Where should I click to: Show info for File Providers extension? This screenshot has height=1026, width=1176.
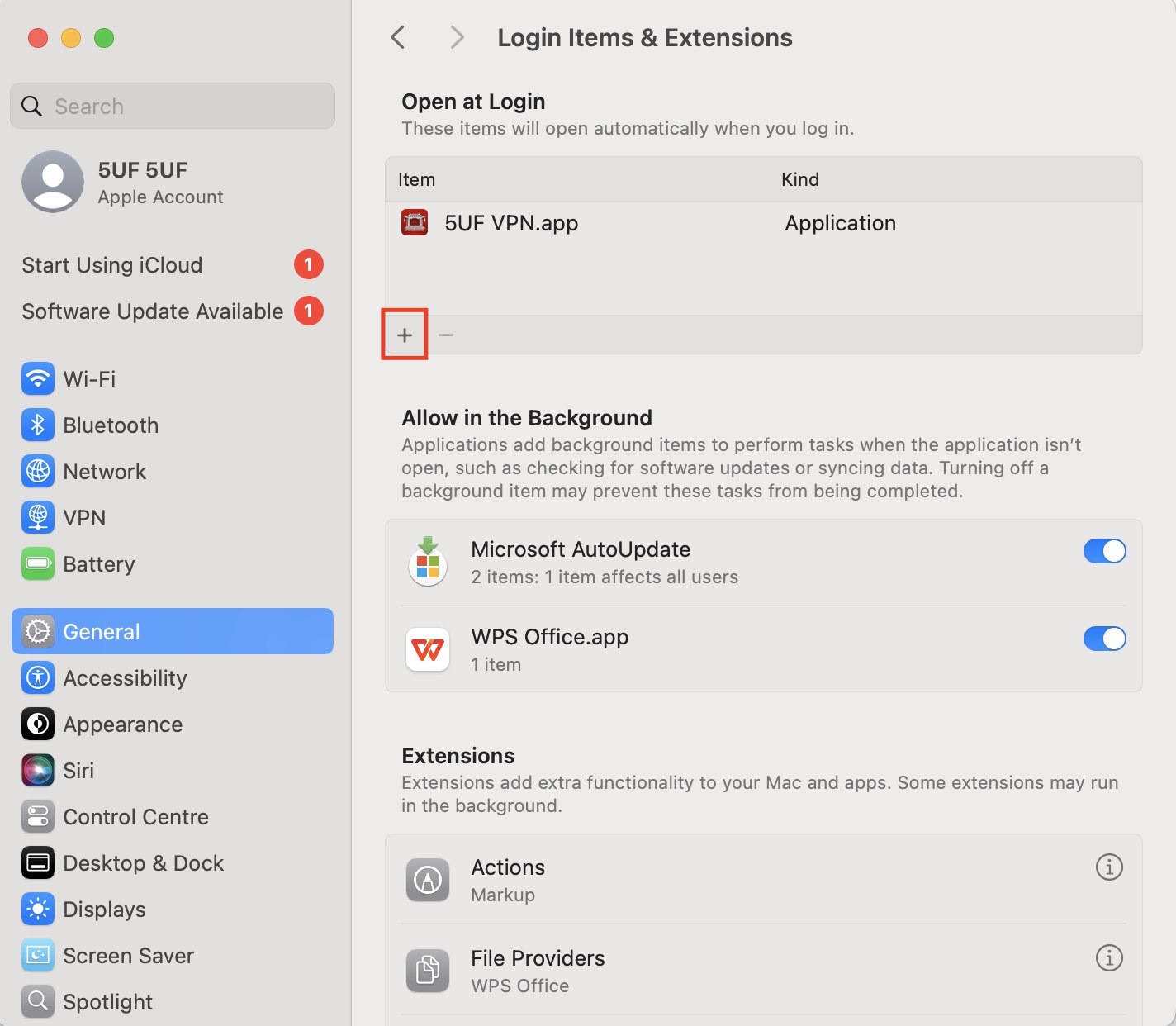tap(1108, 958)
